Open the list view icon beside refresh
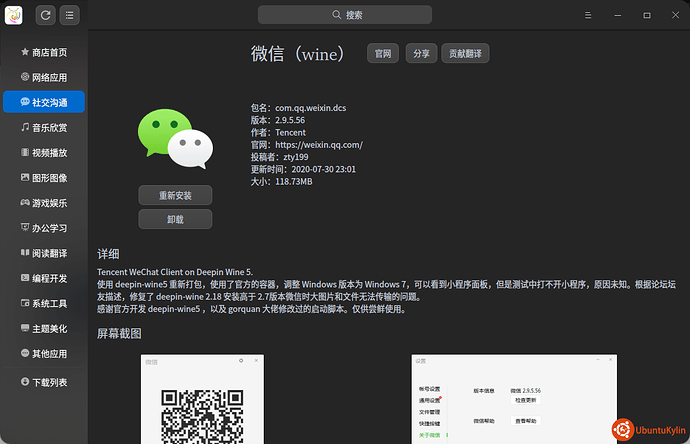 click(70, 15)
